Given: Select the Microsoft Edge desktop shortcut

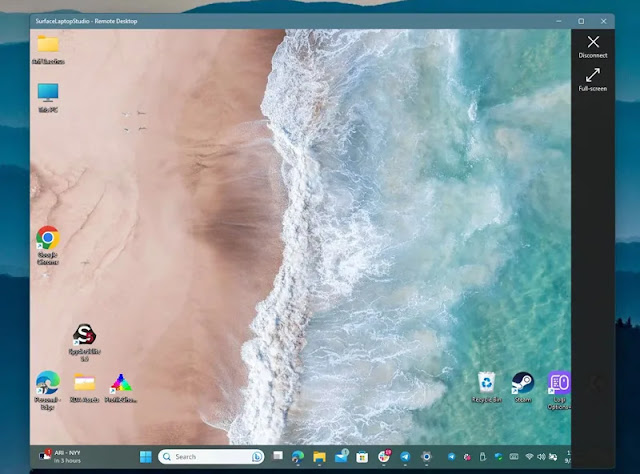Looking at the screenshot, I should [x=48, y=390].
